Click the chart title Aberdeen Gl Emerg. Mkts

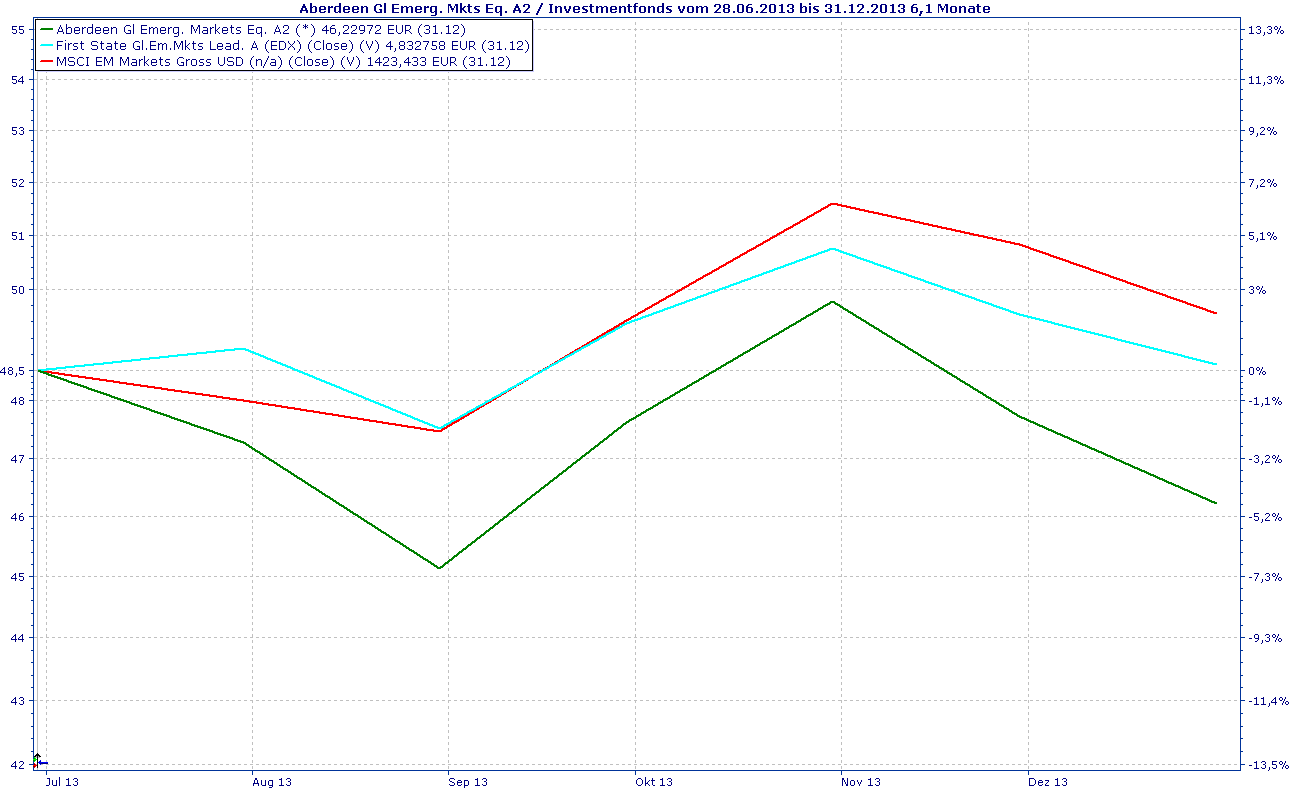pyautogui.click(x=645, y=8)
